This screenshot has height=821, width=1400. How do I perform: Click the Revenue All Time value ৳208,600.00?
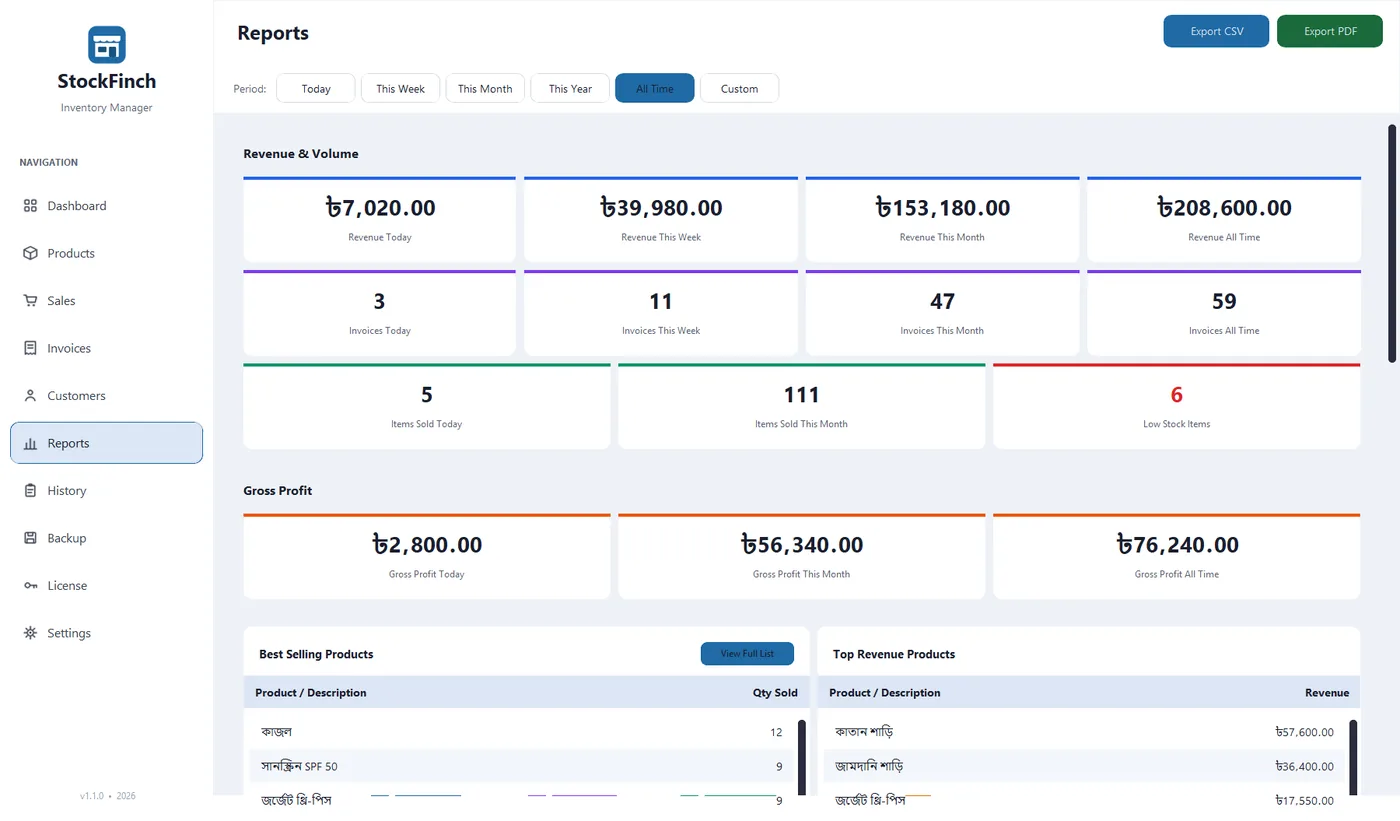[1224, 208]
